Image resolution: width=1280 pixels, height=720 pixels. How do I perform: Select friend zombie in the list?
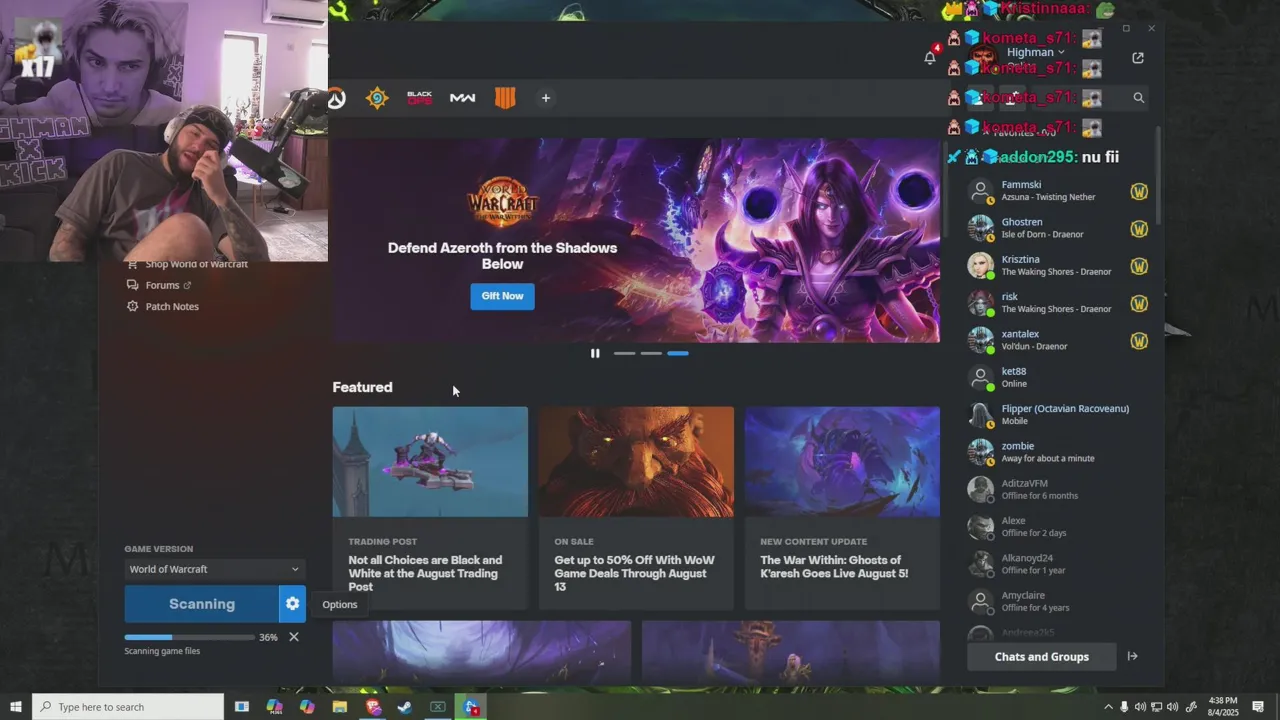tap(1057, 452)
